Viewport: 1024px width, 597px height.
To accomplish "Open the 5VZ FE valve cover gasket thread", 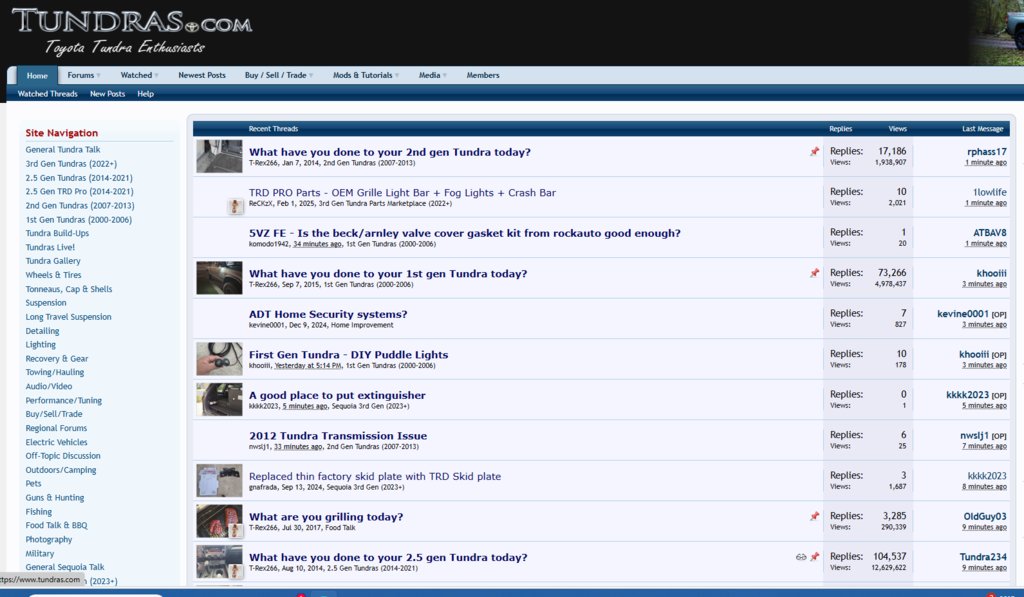I will pos(464,233).
